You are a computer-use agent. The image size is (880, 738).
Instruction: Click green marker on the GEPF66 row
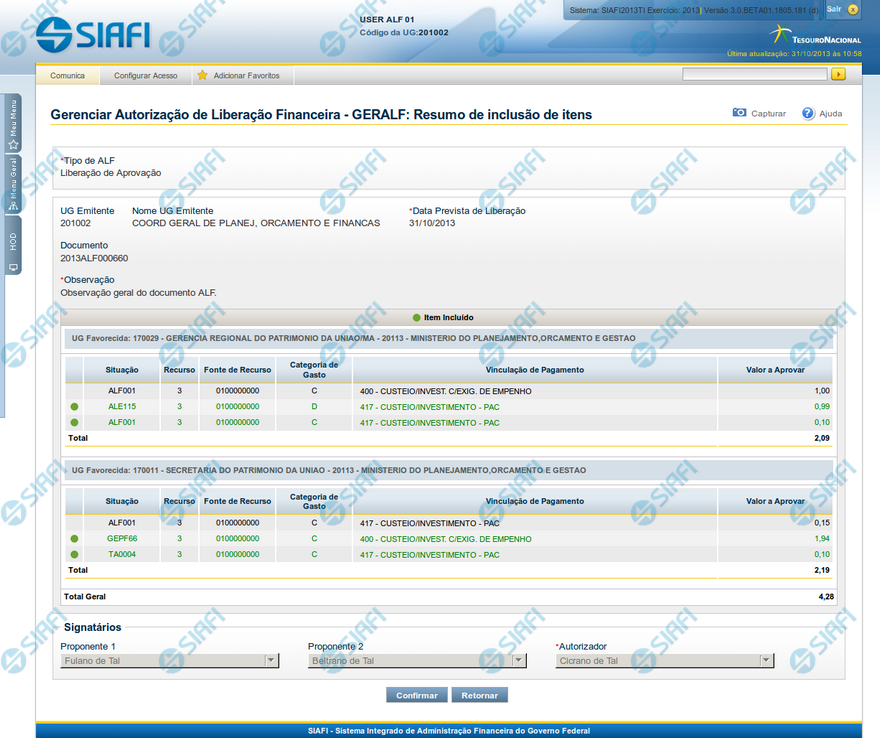click(74, 539)
